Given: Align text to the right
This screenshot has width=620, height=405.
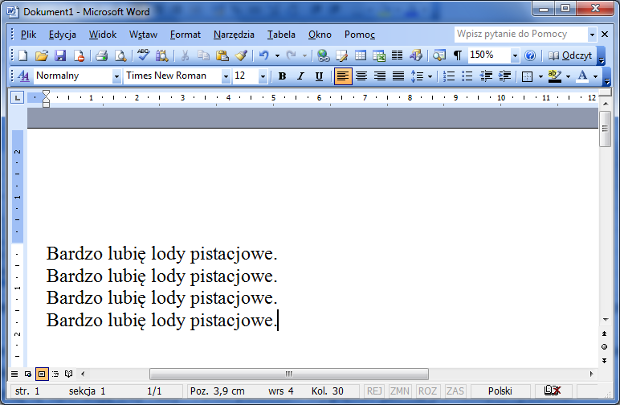Looking at the screenshot, I should coord(380,76).
